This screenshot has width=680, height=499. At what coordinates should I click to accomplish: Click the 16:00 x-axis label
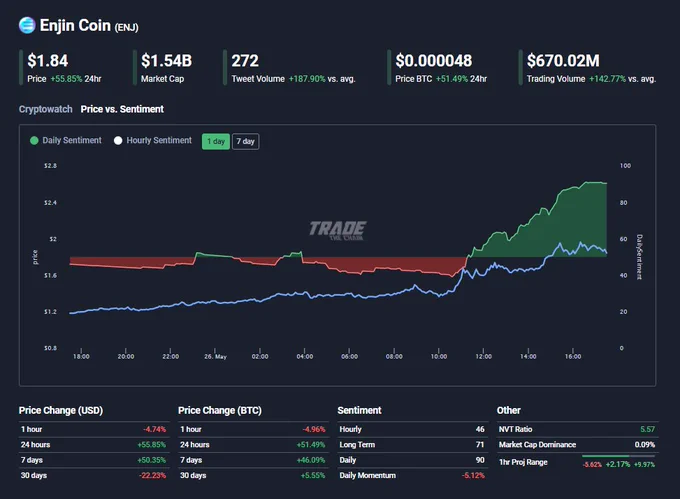click(x=573, y=357)
